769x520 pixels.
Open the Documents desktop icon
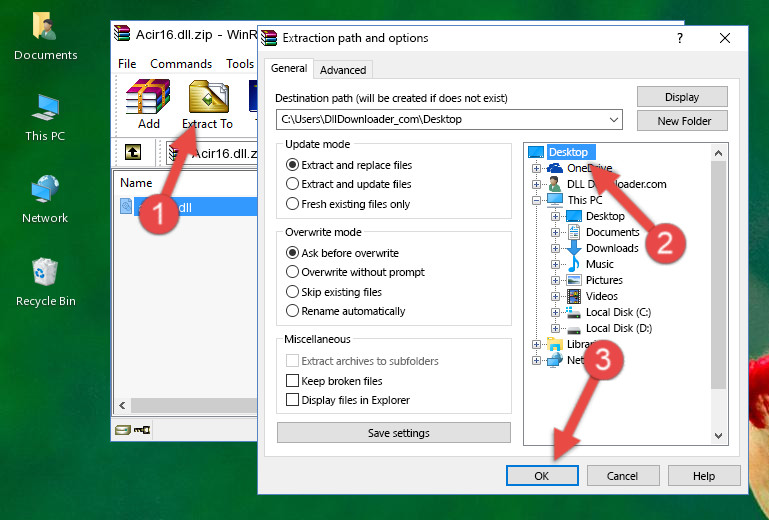pos(45,36)
